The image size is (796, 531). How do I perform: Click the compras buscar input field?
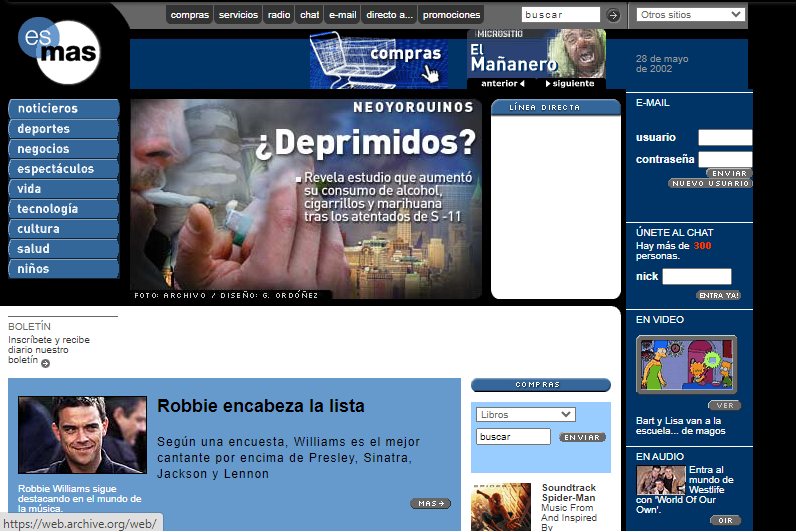pos(513,437)
